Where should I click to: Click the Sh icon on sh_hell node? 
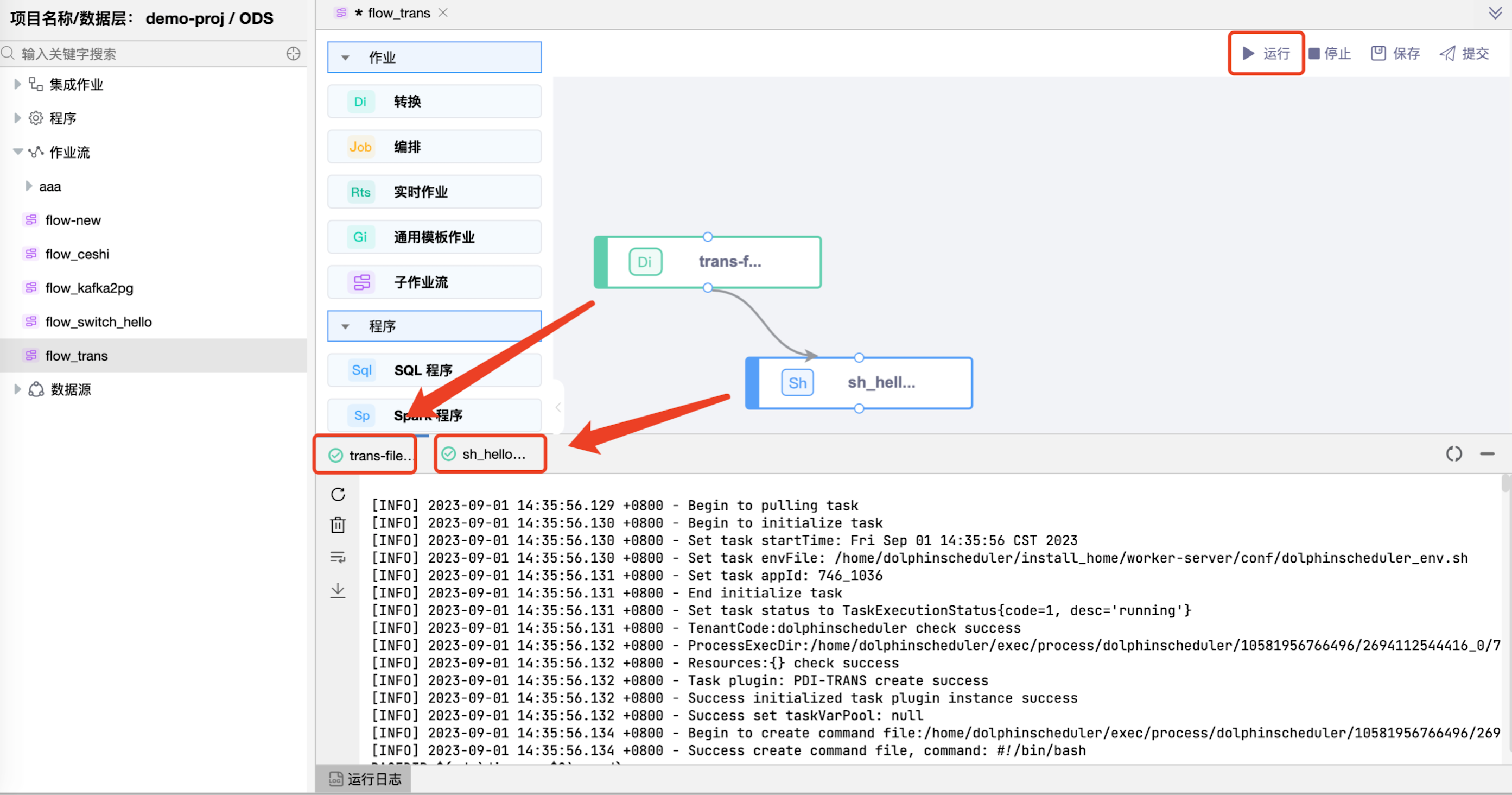tap(797, 383)
